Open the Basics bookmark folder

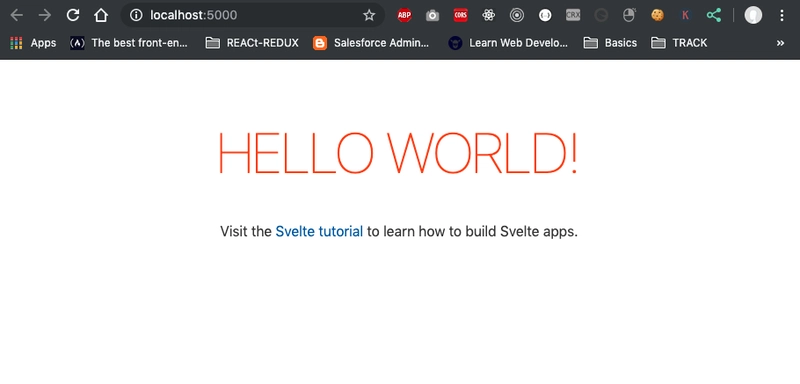610,43
